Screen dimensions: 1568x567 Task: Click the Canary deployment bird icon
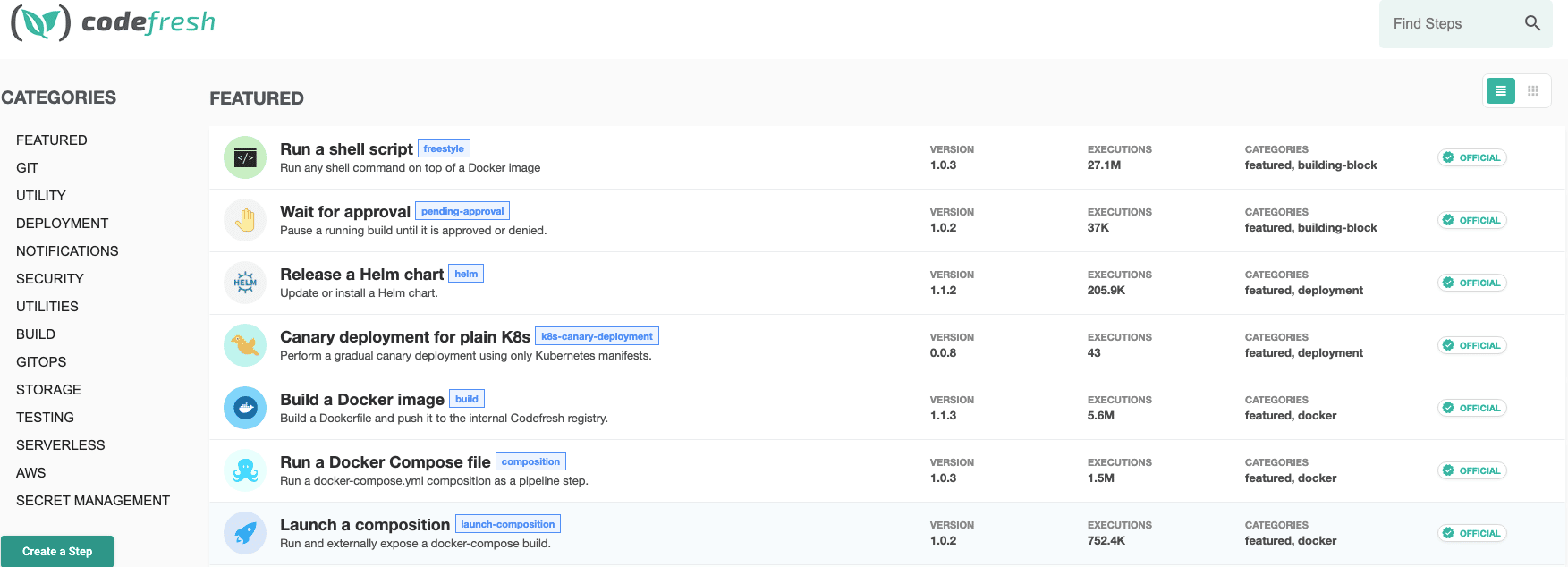pos(245,345)
